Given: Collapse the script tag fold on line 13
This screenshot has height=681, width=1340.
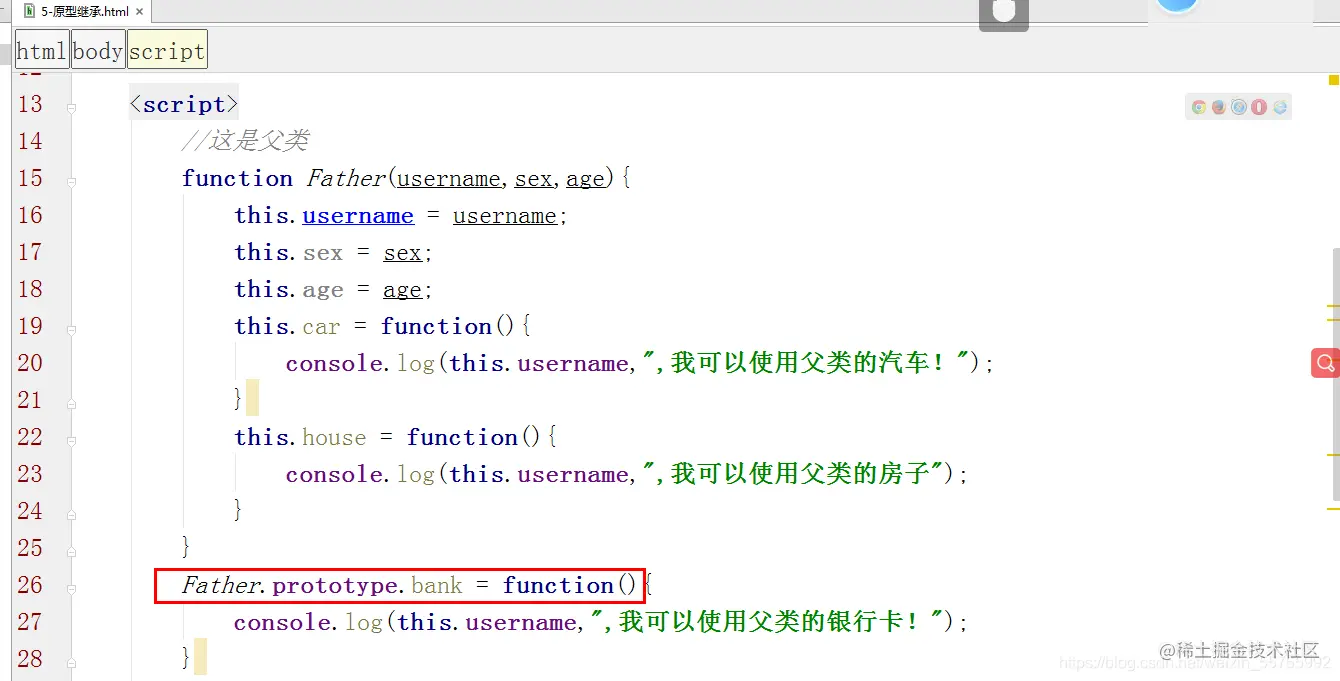Looking at the screenshot, I should pyautogui.click(x=71, y=106).
